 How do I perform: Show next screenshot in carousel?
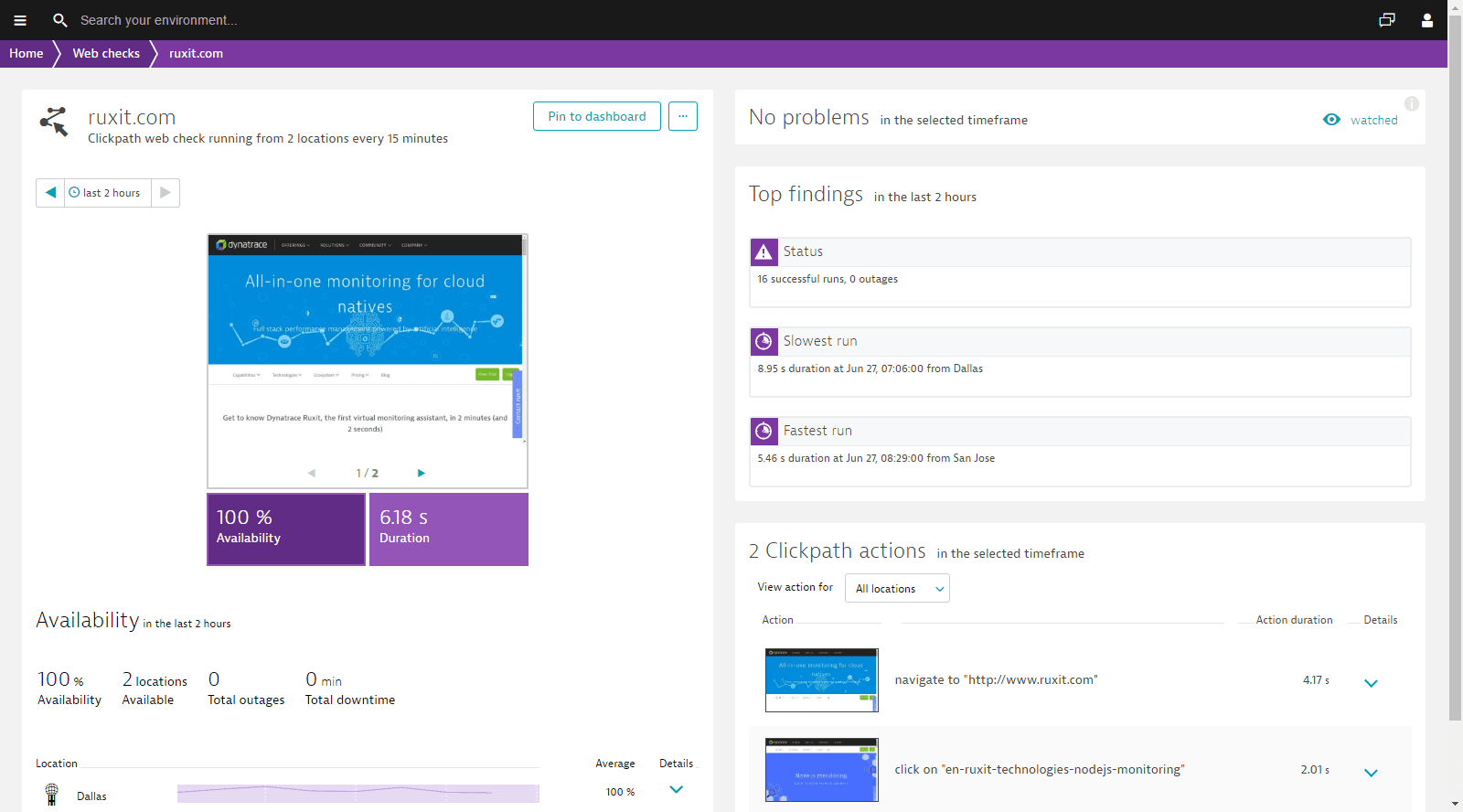[422, 473]
